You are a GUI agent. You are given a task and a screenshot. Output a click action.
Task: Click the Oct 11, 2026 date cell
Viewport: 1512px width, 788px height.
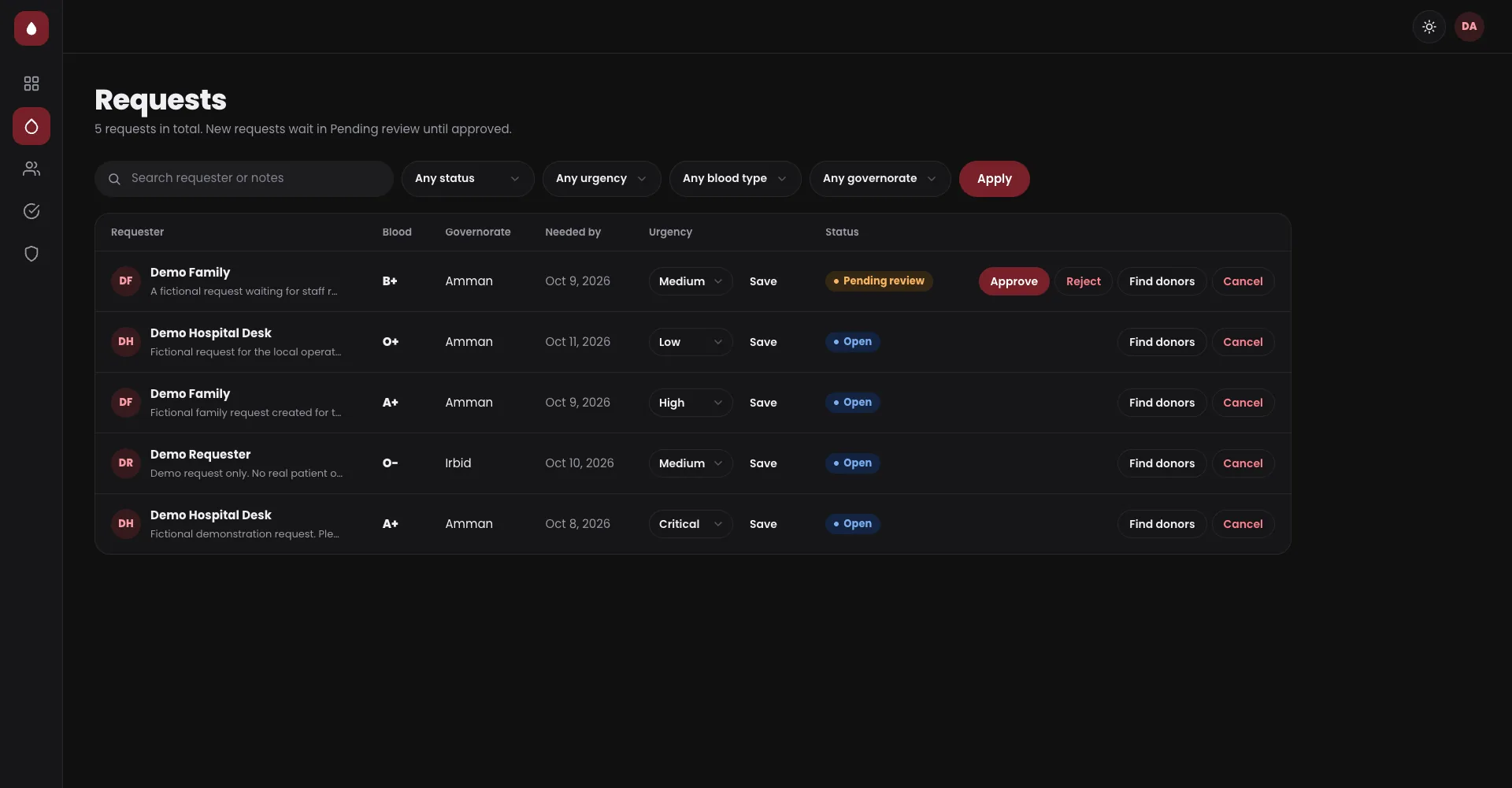tap(577, 342)
